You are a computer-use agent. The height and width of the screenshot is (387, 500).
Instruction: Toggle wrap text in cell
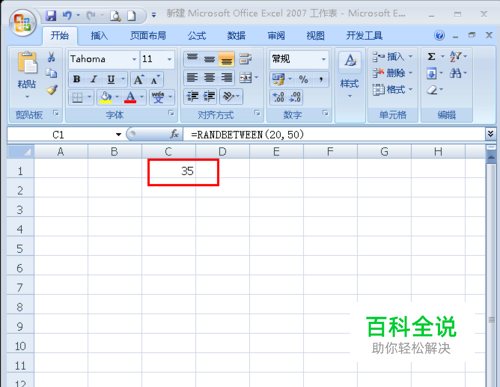[x=245, y=59]
